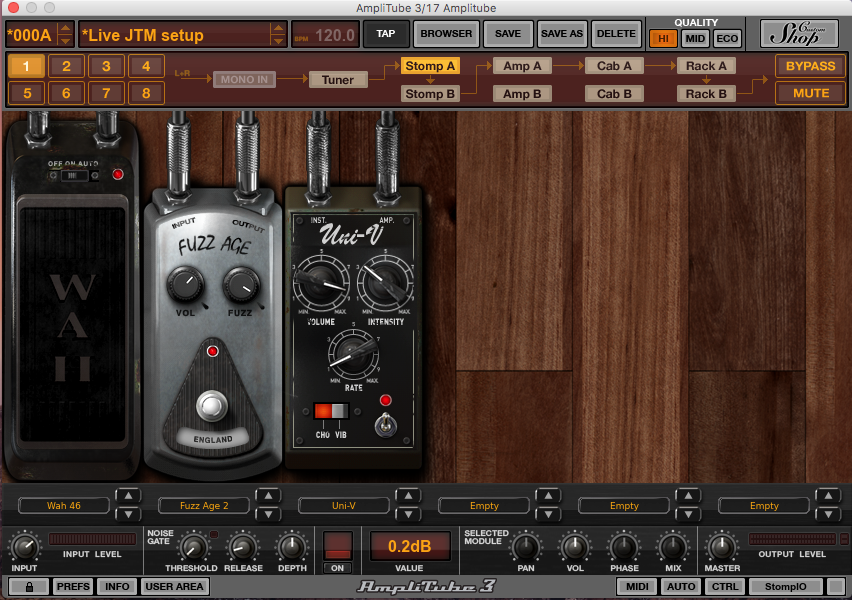Open the MIDI settings button
The image size is (852, 600).
click(x=637, y=586)
